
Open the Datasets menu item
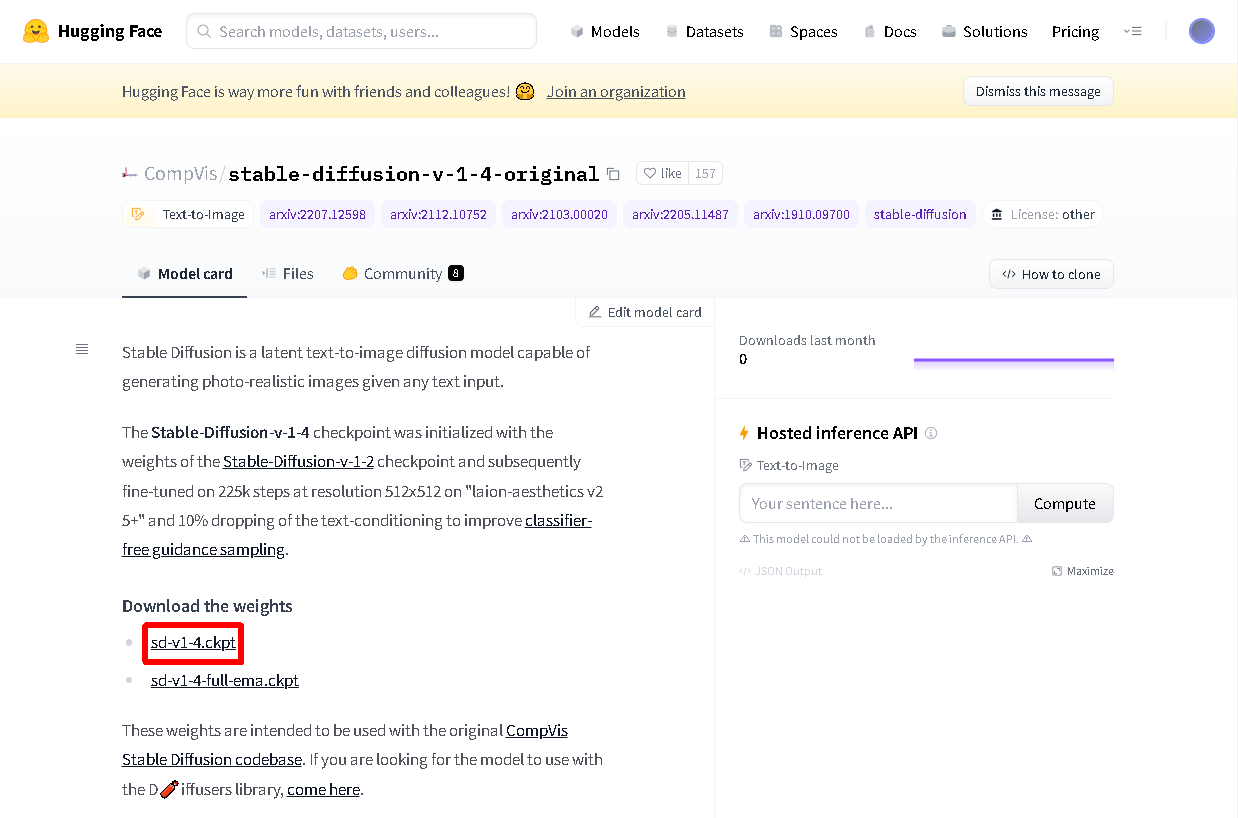point(705,32)
